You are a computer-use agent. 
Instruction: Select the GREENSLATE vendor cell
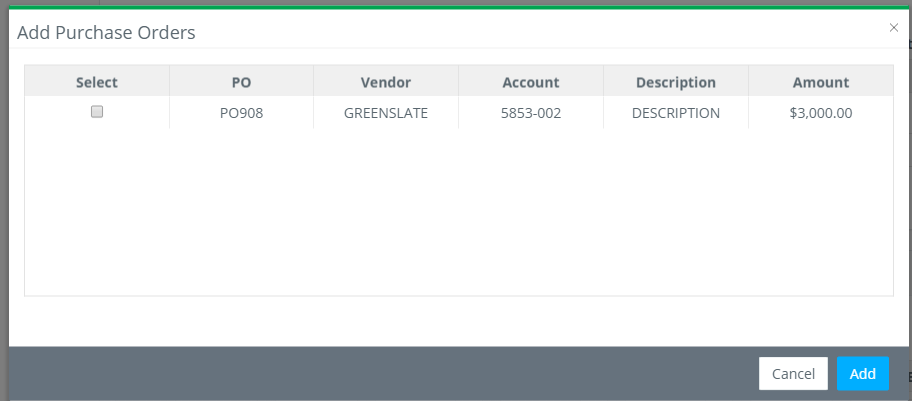(386, 113)
